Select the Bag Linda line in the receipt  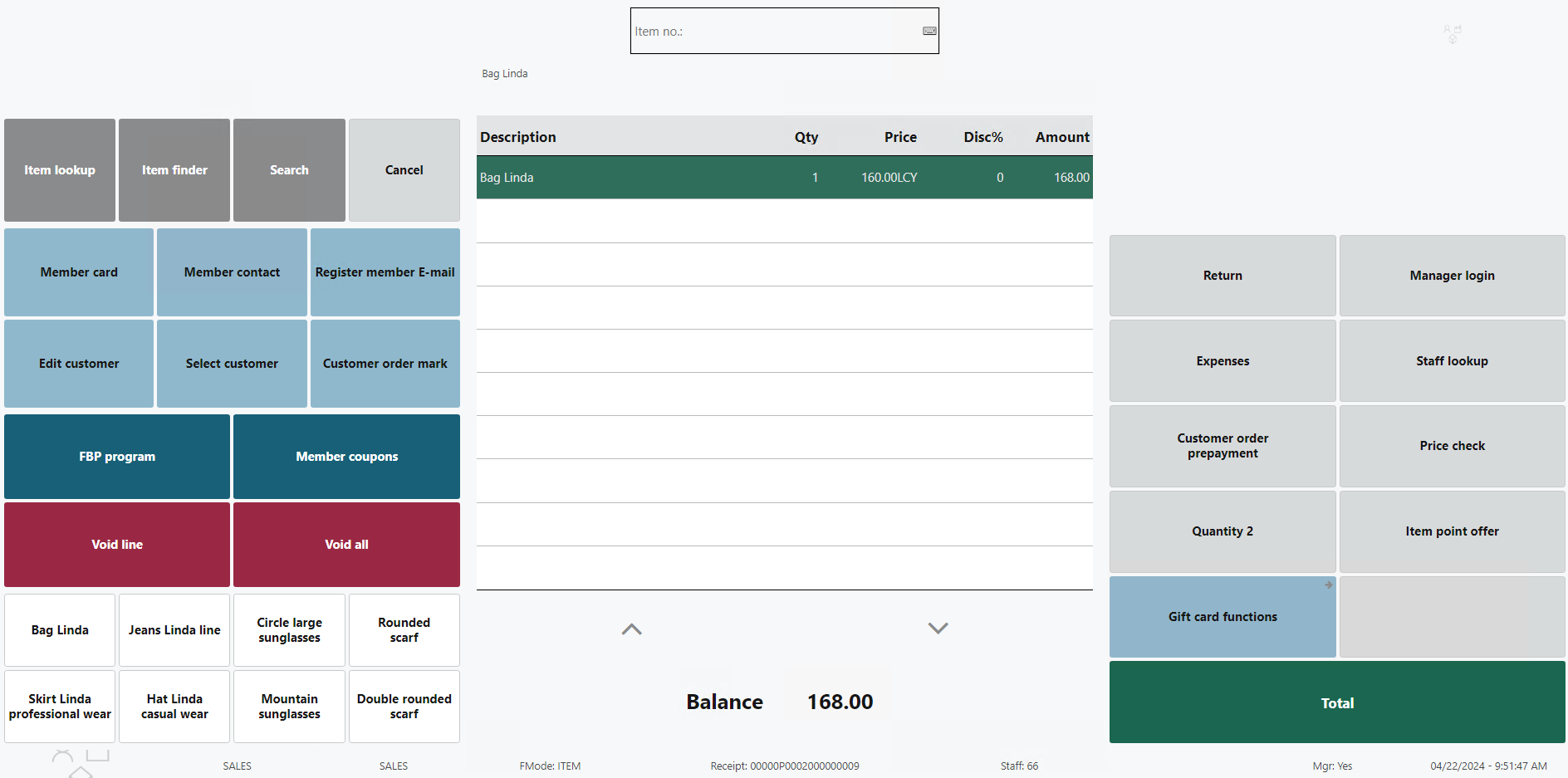coord(784,178)
